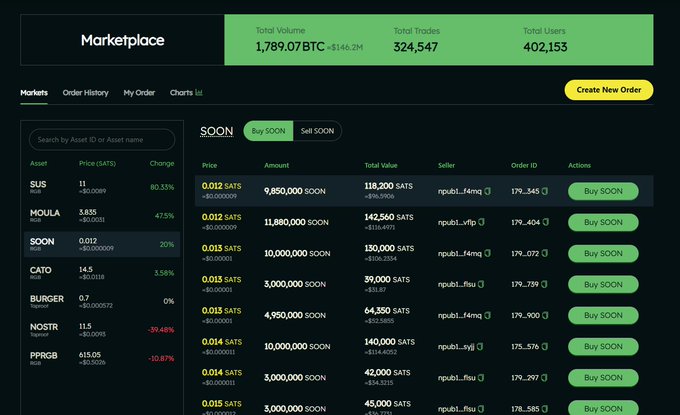Open the Markets tab
Image resolution: width=680 pixels, height=415 pixels.
pos(34,93)
